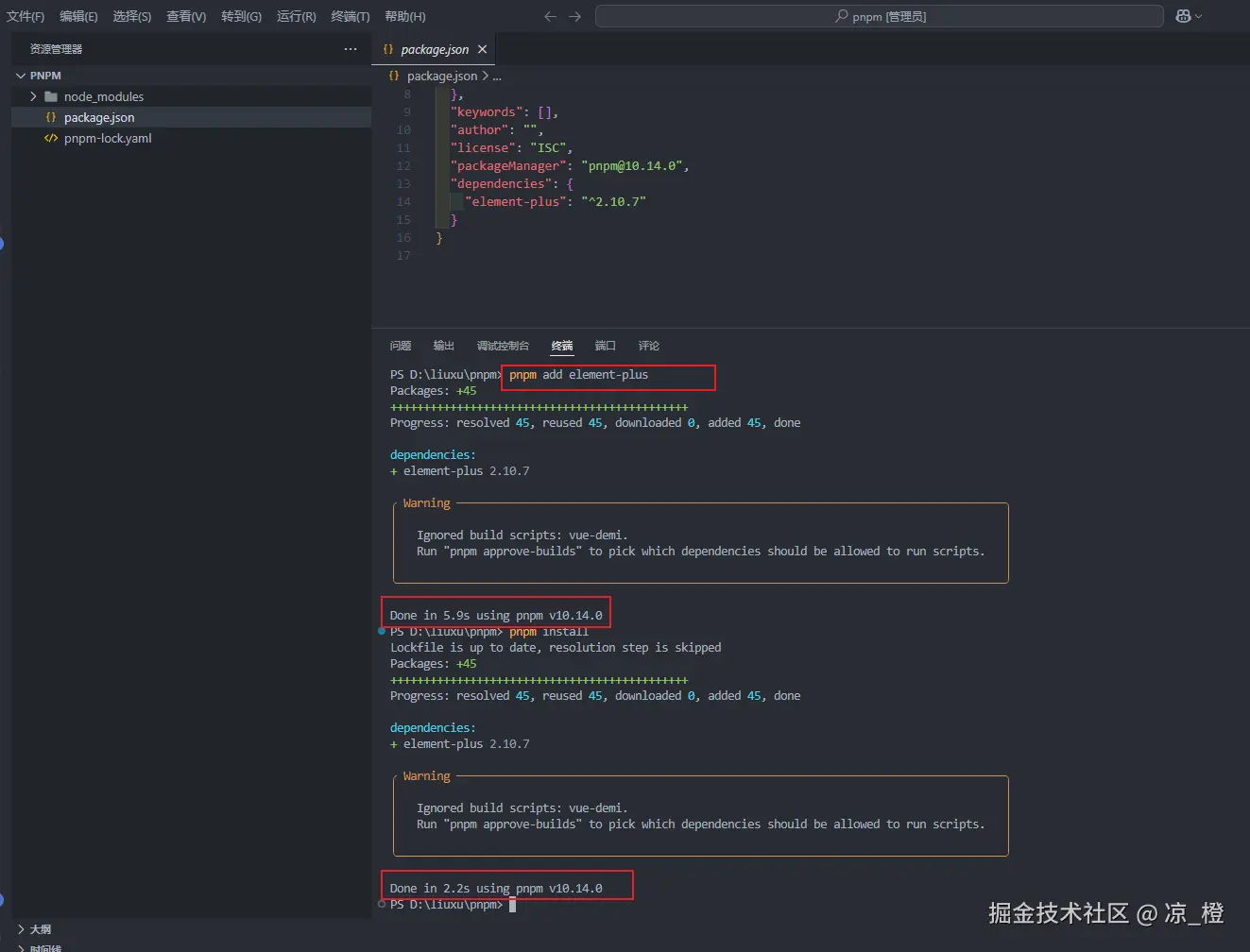1250x952 pixels.
Task: Open the 终端(T) menu
Action: [351, 16]
